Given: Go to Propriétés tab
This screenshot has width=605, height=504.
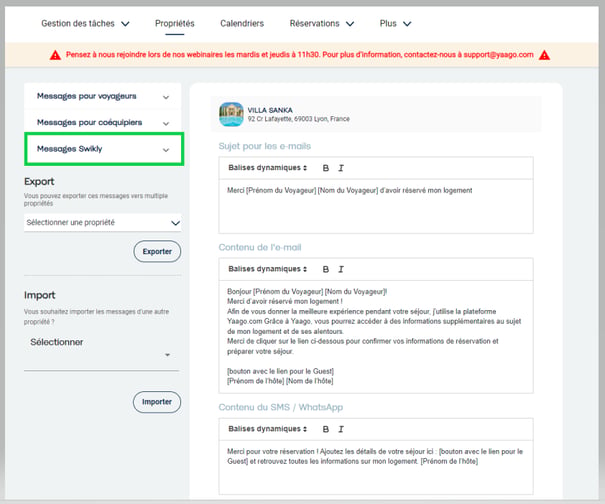Looking at the screenshot, I should pos(175,24).
